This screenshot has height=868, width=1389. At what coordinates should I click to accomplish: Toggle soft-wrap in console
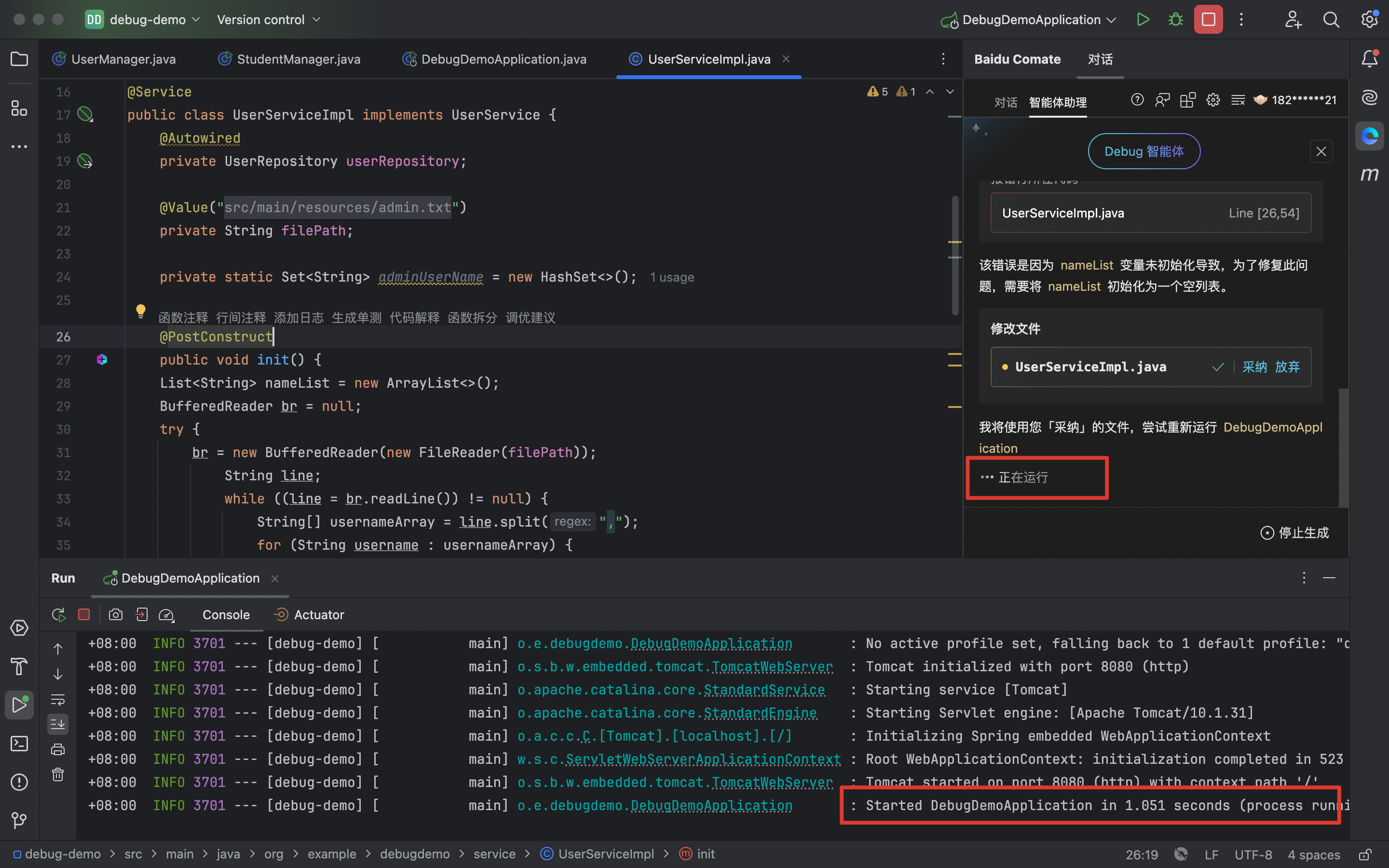[58, 699]
